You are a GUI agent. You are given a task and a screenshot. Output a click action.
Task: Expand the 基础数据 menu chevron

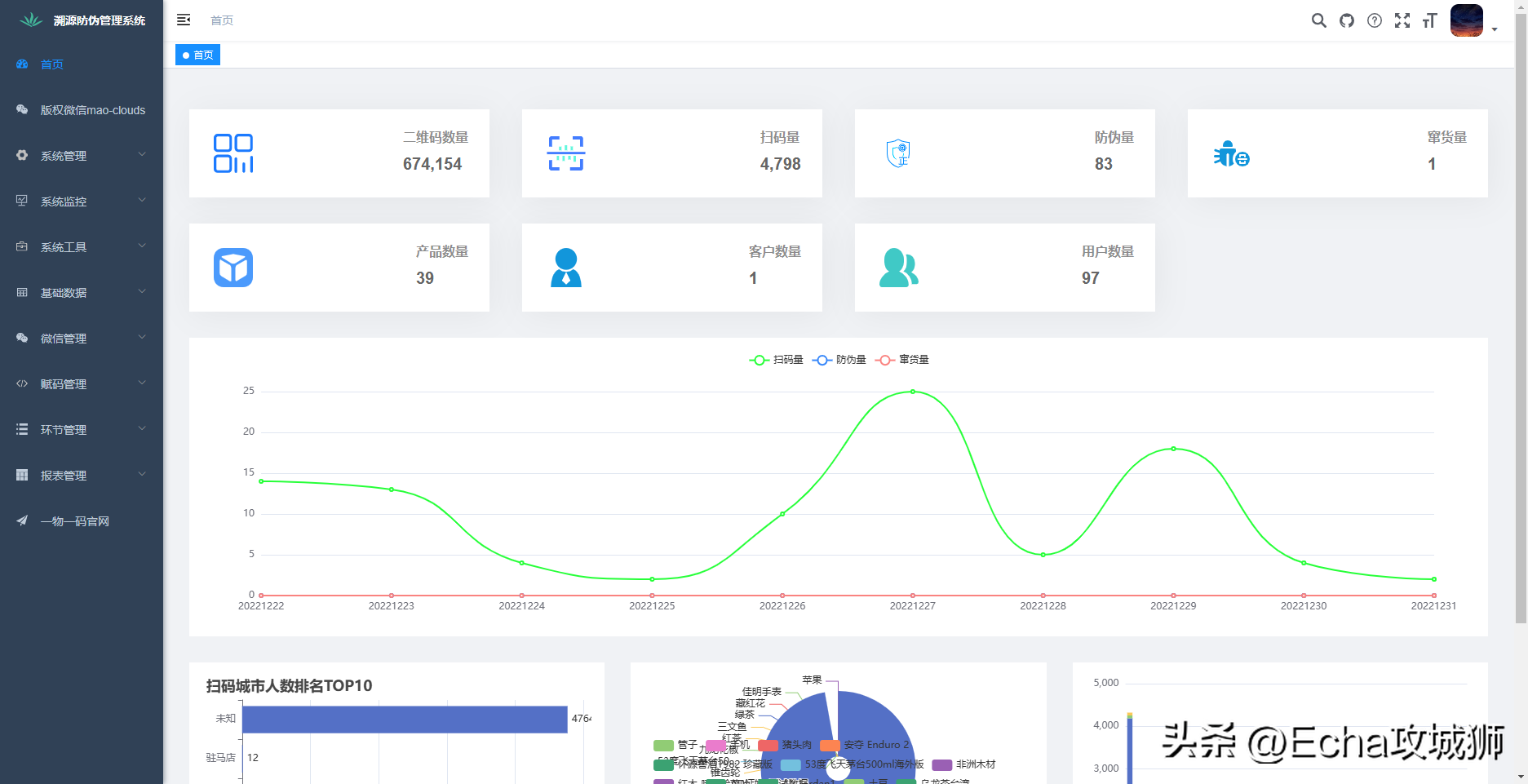(x=142, y=291)
